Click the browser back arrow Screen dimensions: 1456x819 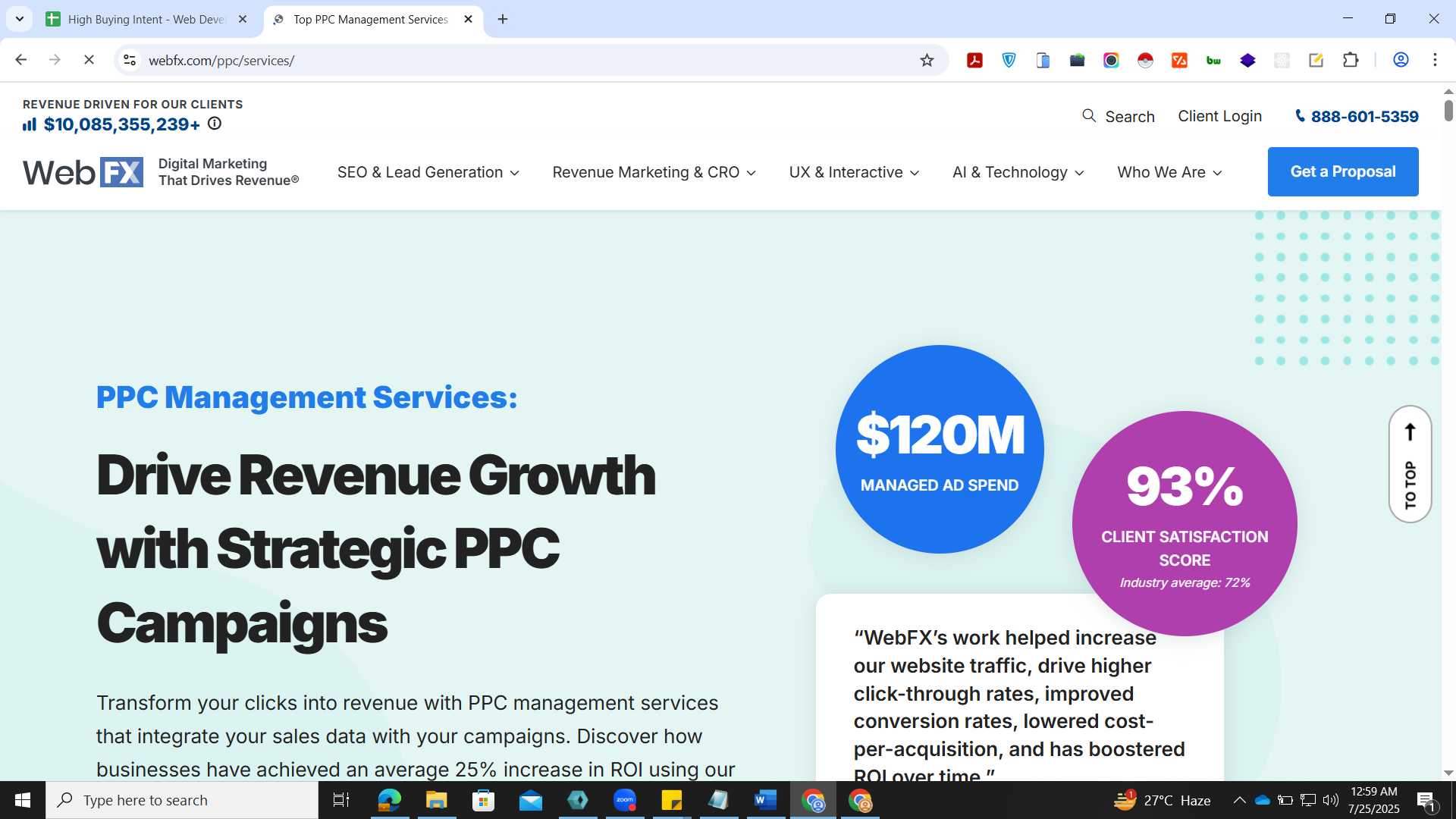(x=21, y=60)
